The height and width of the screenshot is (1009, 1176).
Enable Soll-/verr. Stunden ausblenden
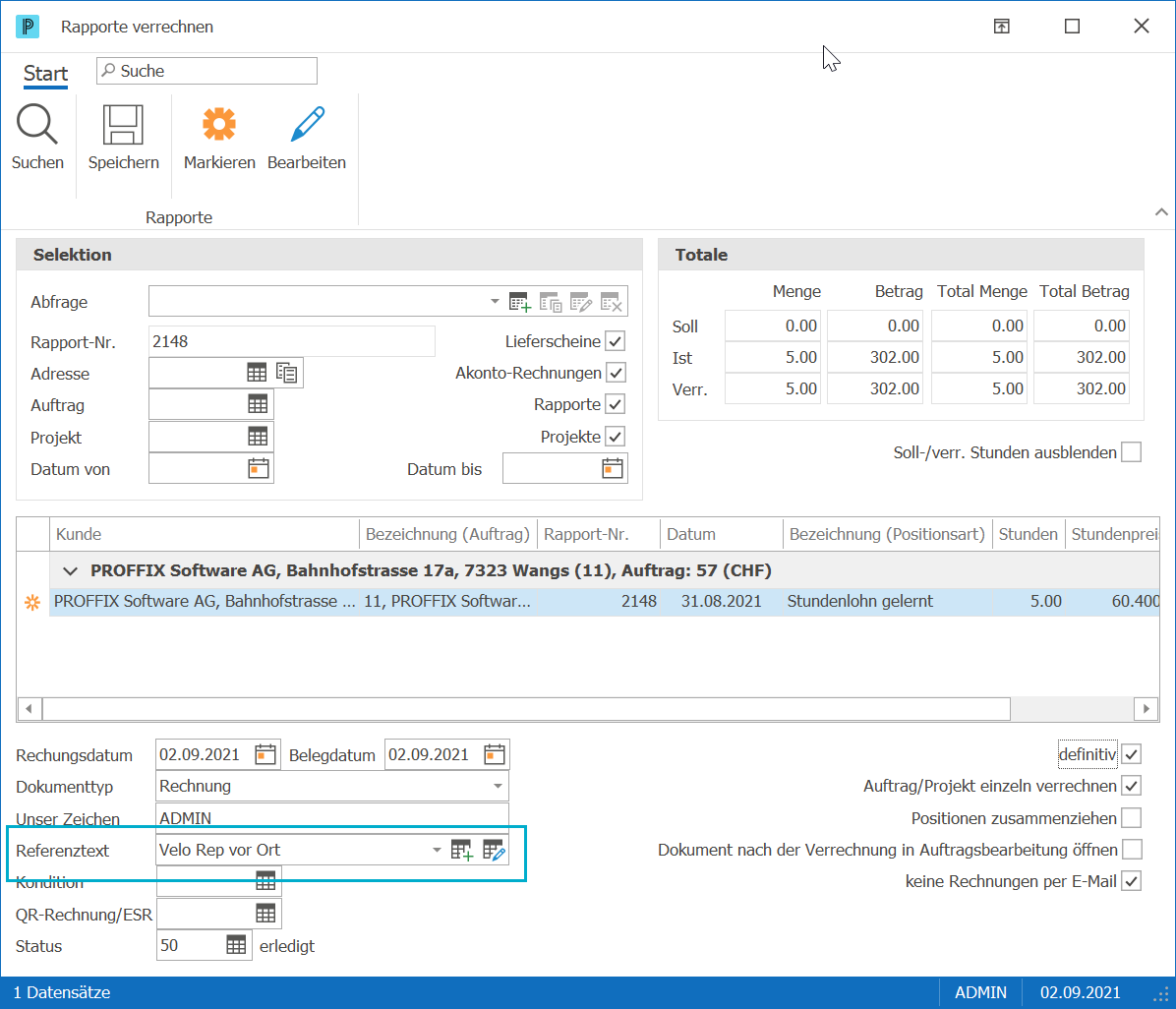point(1131,452)
